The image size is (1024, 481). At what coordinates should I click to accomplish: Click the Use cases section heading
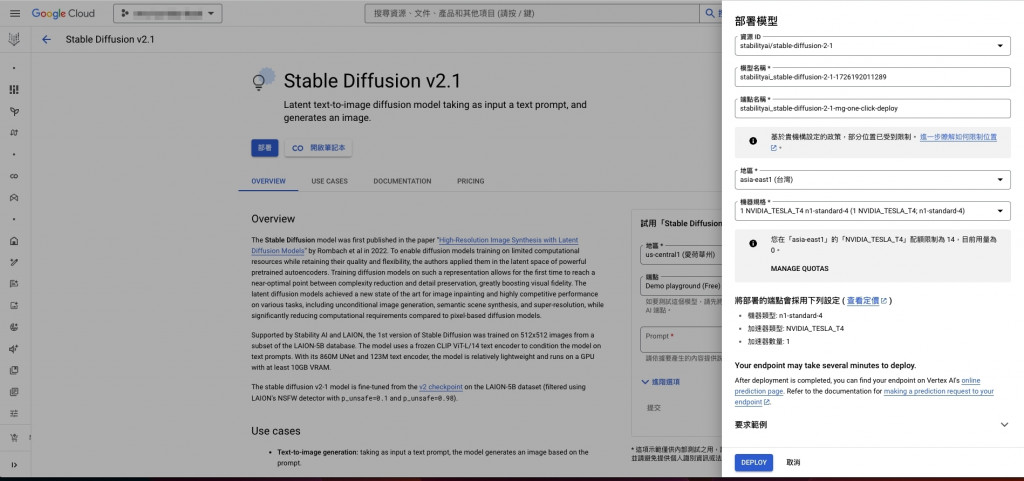click(x=276, y=431)
